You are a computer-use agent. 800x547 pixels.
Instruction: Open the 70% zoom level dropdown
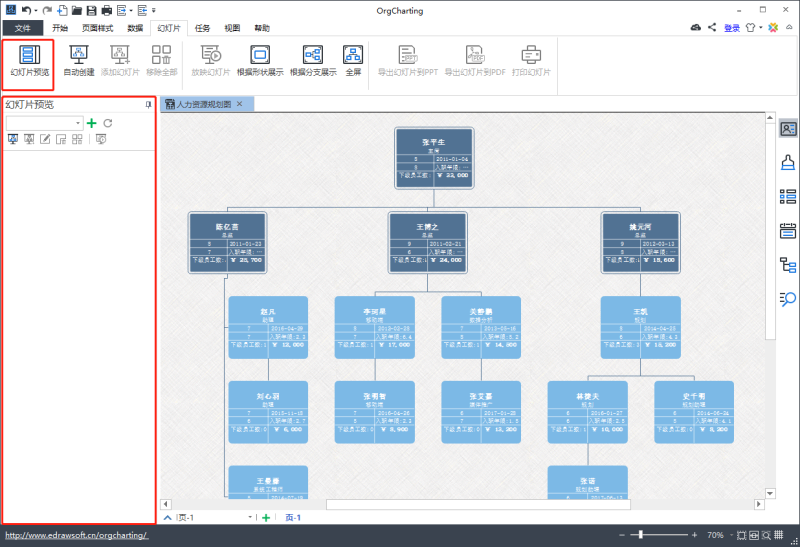pos(731,535)
